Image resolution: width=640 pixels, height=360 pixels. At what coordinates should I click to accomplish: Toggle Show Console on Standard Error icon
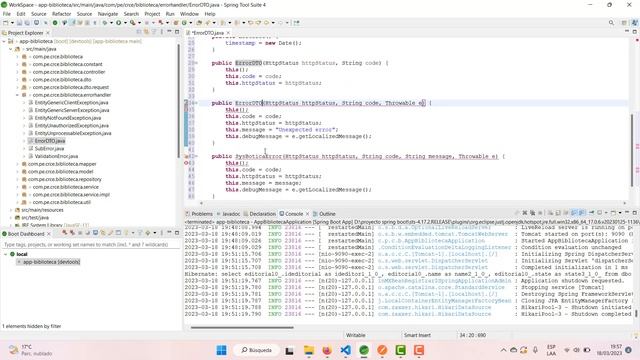coord(582,213)
